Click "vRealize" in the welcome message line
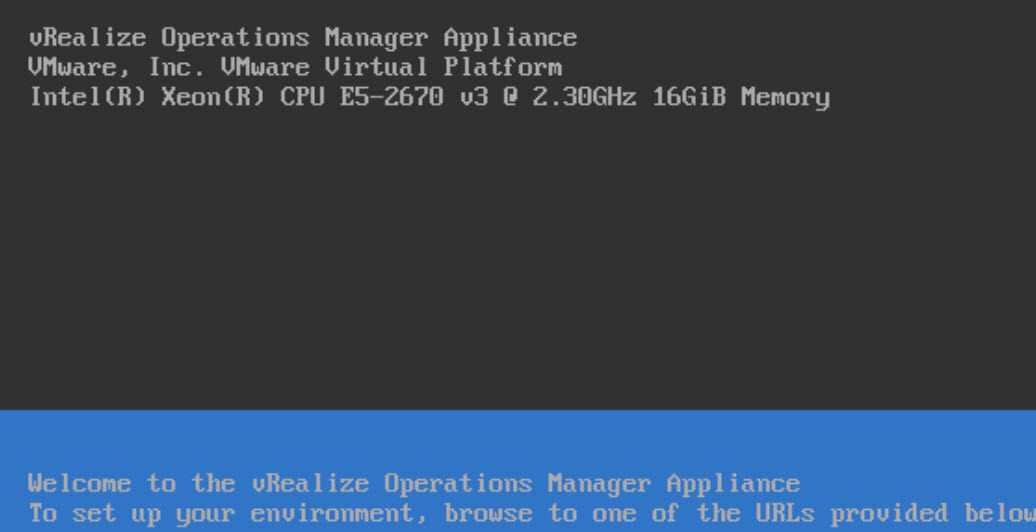Image resolution: width=1036 pixels, height=532 pixels. coord(310,484)
